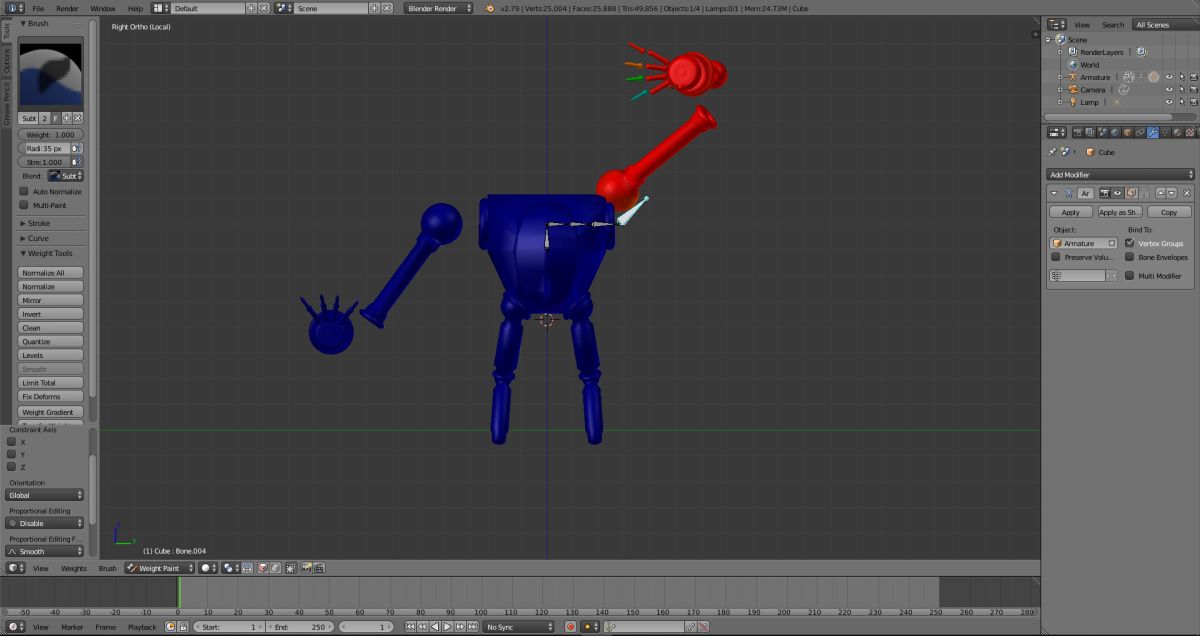The width and height of the screenshot is (1200, 636).
Task: Enable the Multi-Paint checkbox
Action: pyautogui.click(x=24, y=205)
